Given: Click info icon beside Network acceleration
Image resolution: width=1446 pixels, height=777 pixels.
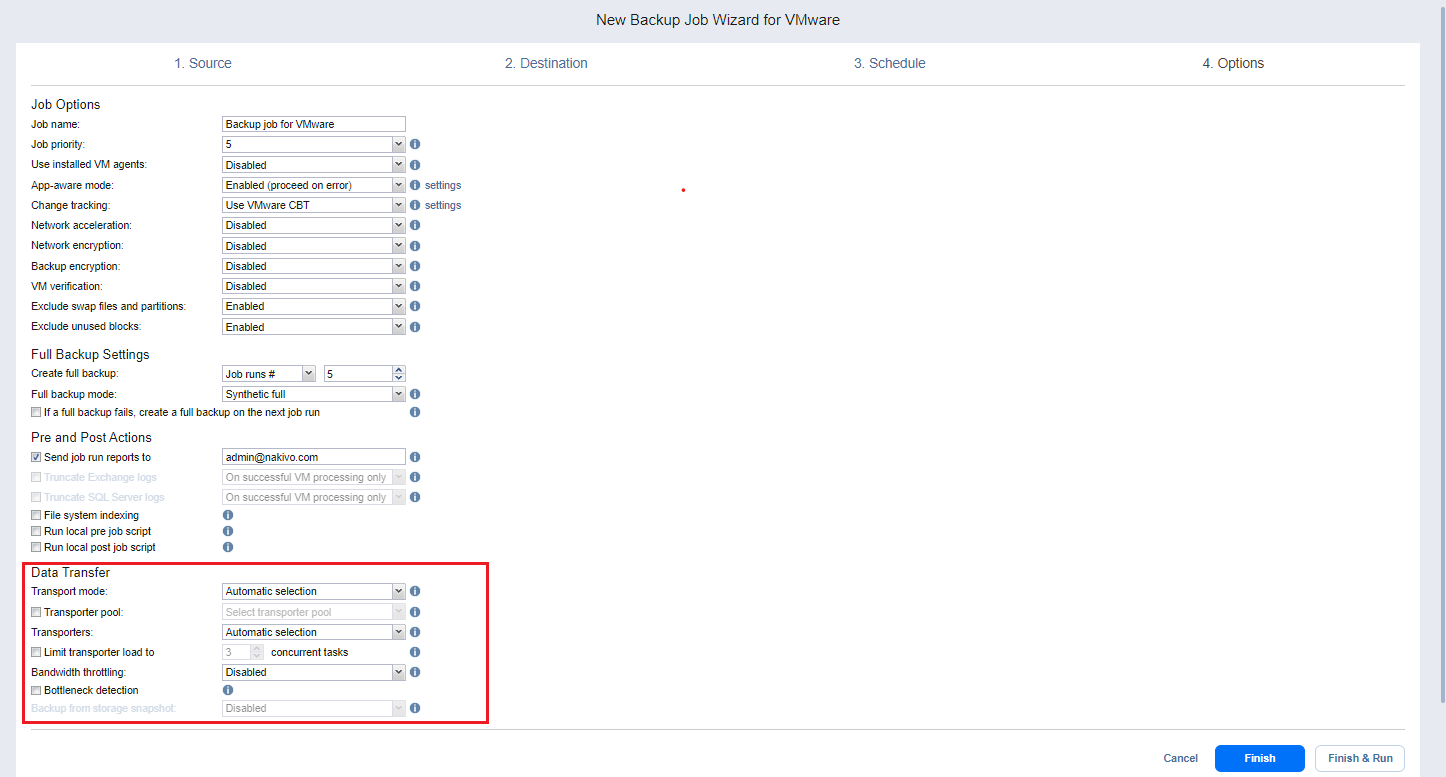Looking at the screenshot, I should [415, 225].
